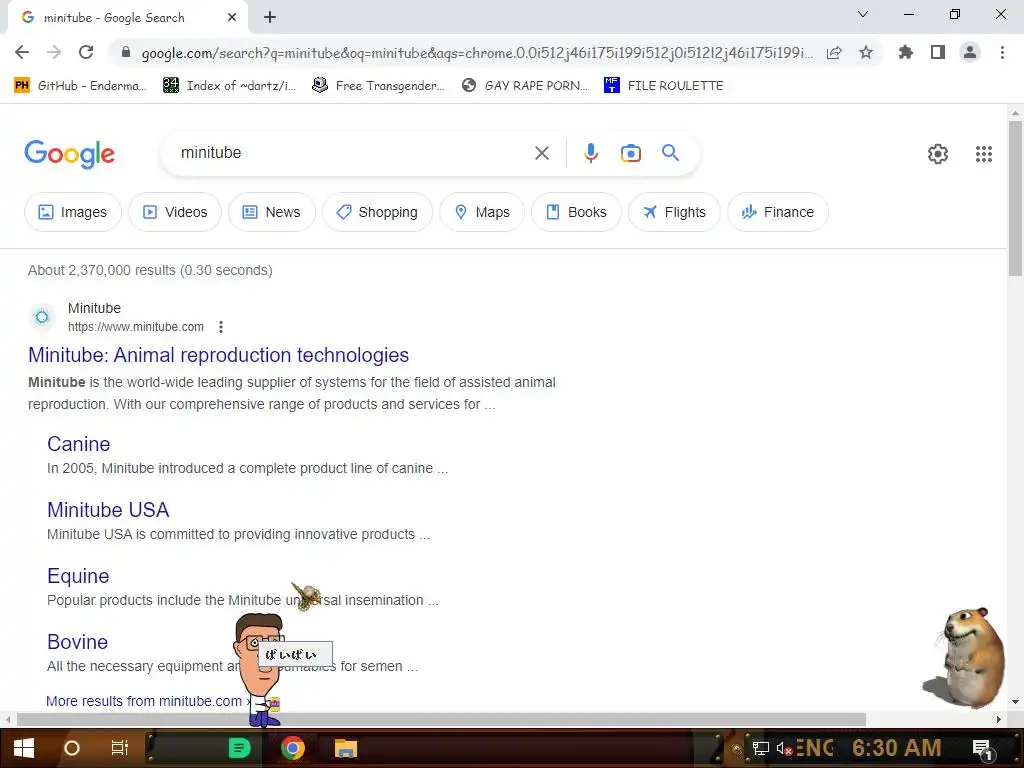Viewport: 1024px width, 768px height.
Task: Click the vertical scrollbar thumb
Action: pos(1015,198)
